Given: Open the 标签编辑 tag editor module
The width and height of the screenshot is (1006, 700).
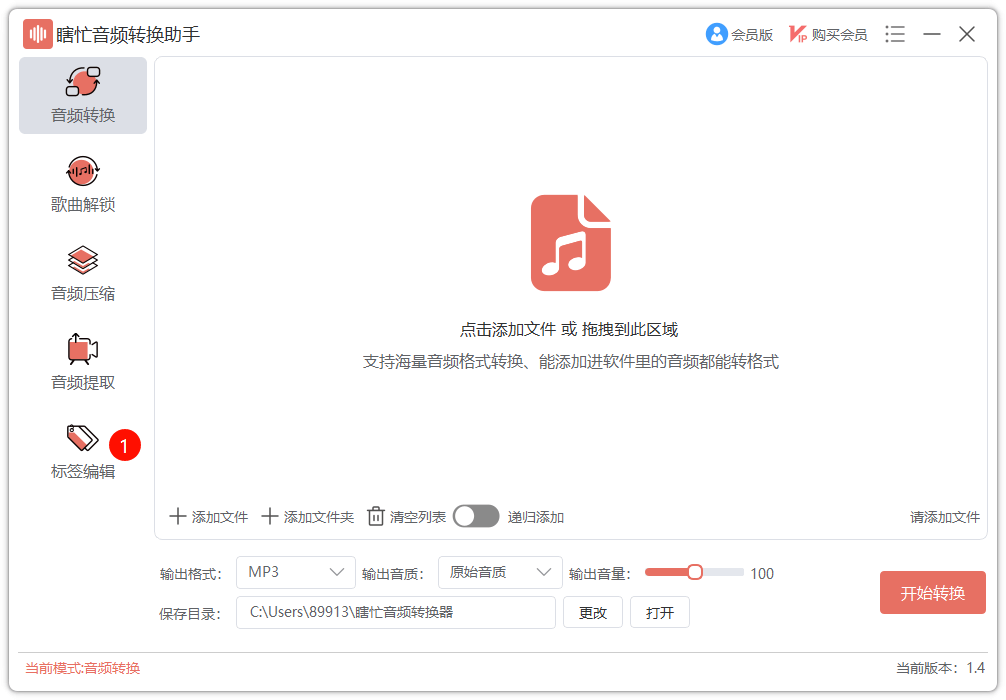Looking at the screenshot, I should 83,452.
